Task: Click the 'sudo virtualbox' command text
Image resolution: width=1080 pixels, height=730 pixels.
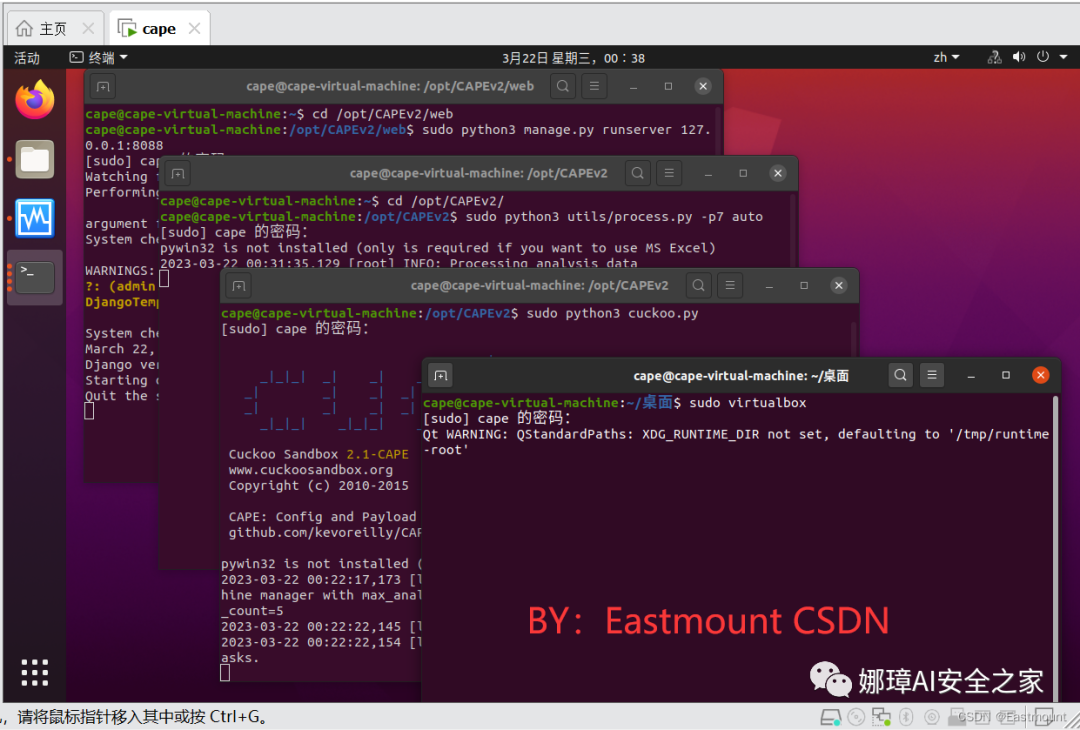Action: click(x=747, y=402)
